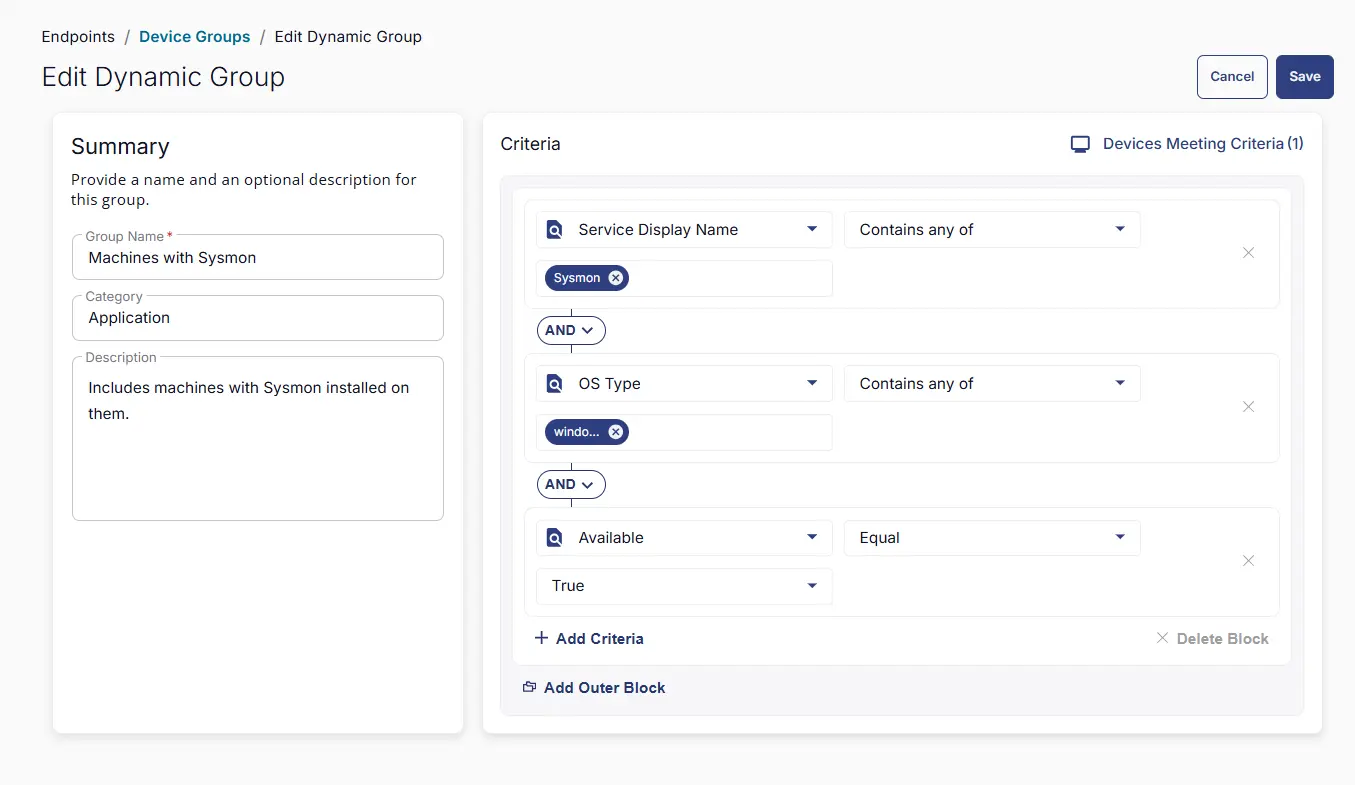Click the search icon beside Service Display Name

coord(555,230)
